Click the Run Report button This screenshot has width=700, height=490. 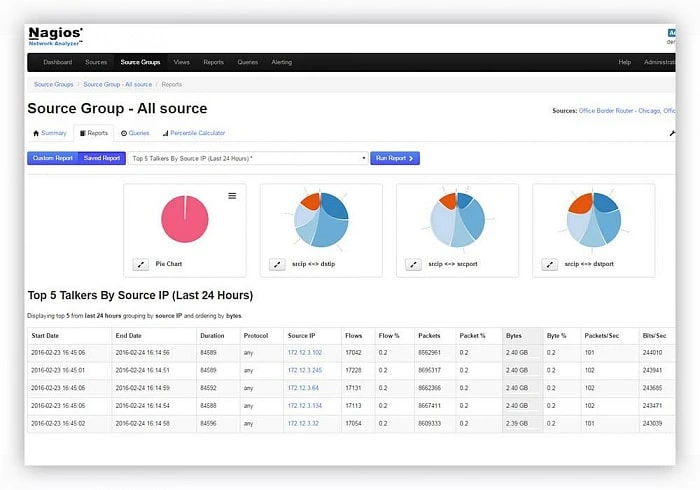click(x=395, y=158)
